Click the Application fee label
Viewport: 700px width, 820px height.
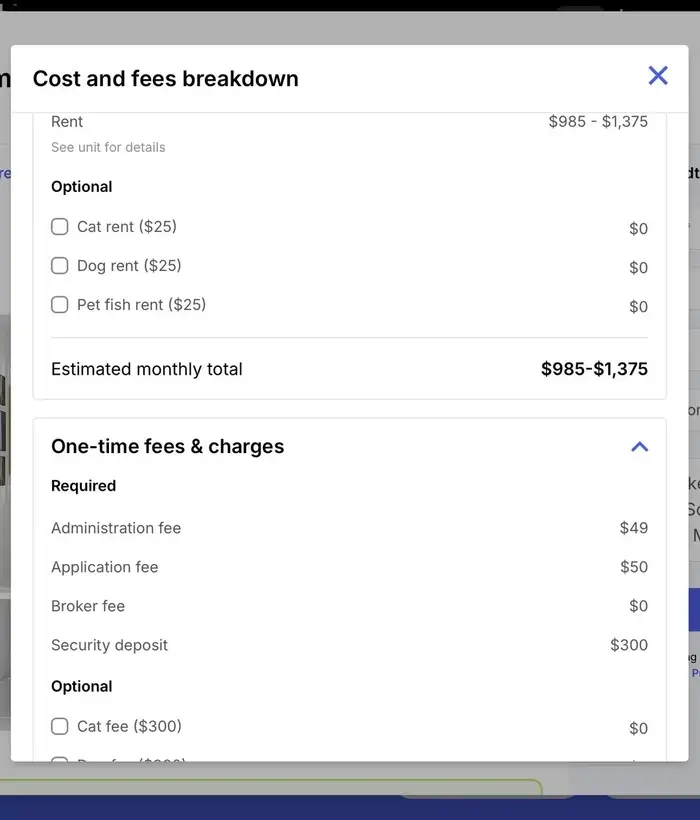105,567
